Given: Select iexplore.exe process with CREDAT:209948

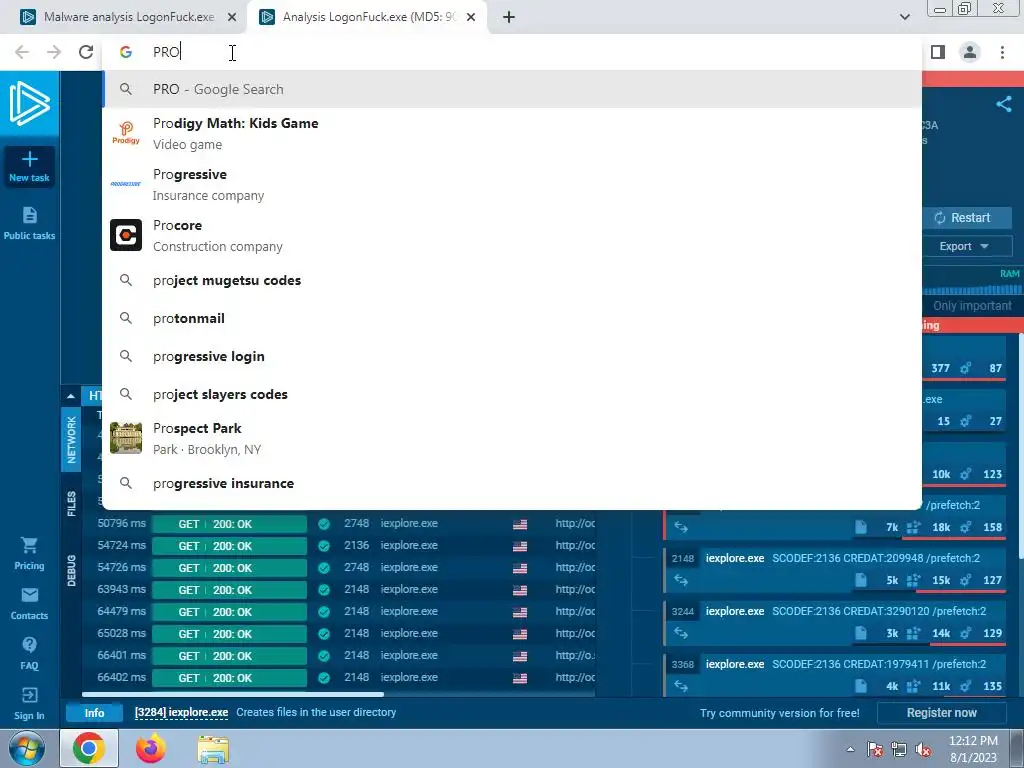Looking at the screenshot, I should coord(836,569).
